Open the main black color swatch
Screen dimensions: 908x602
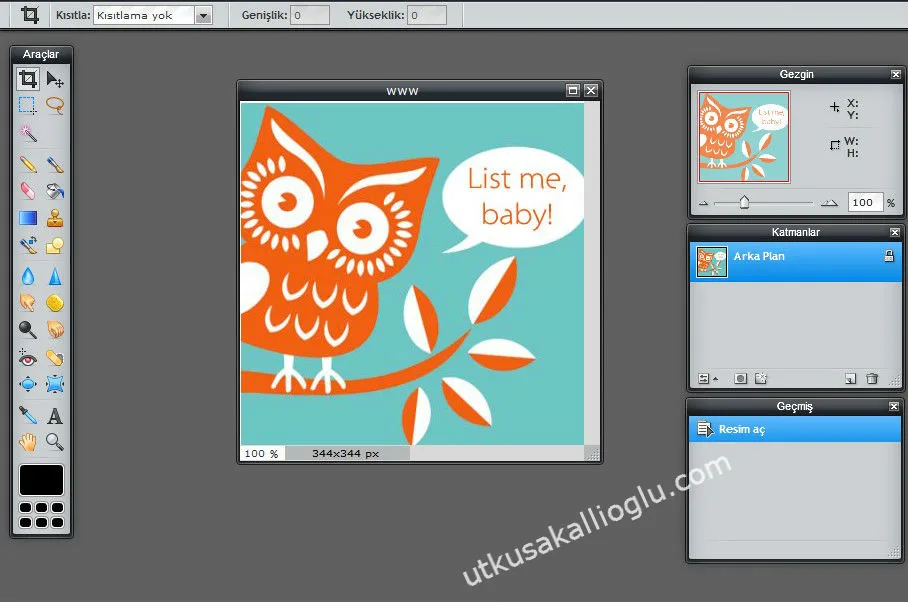tap(41, 480)
